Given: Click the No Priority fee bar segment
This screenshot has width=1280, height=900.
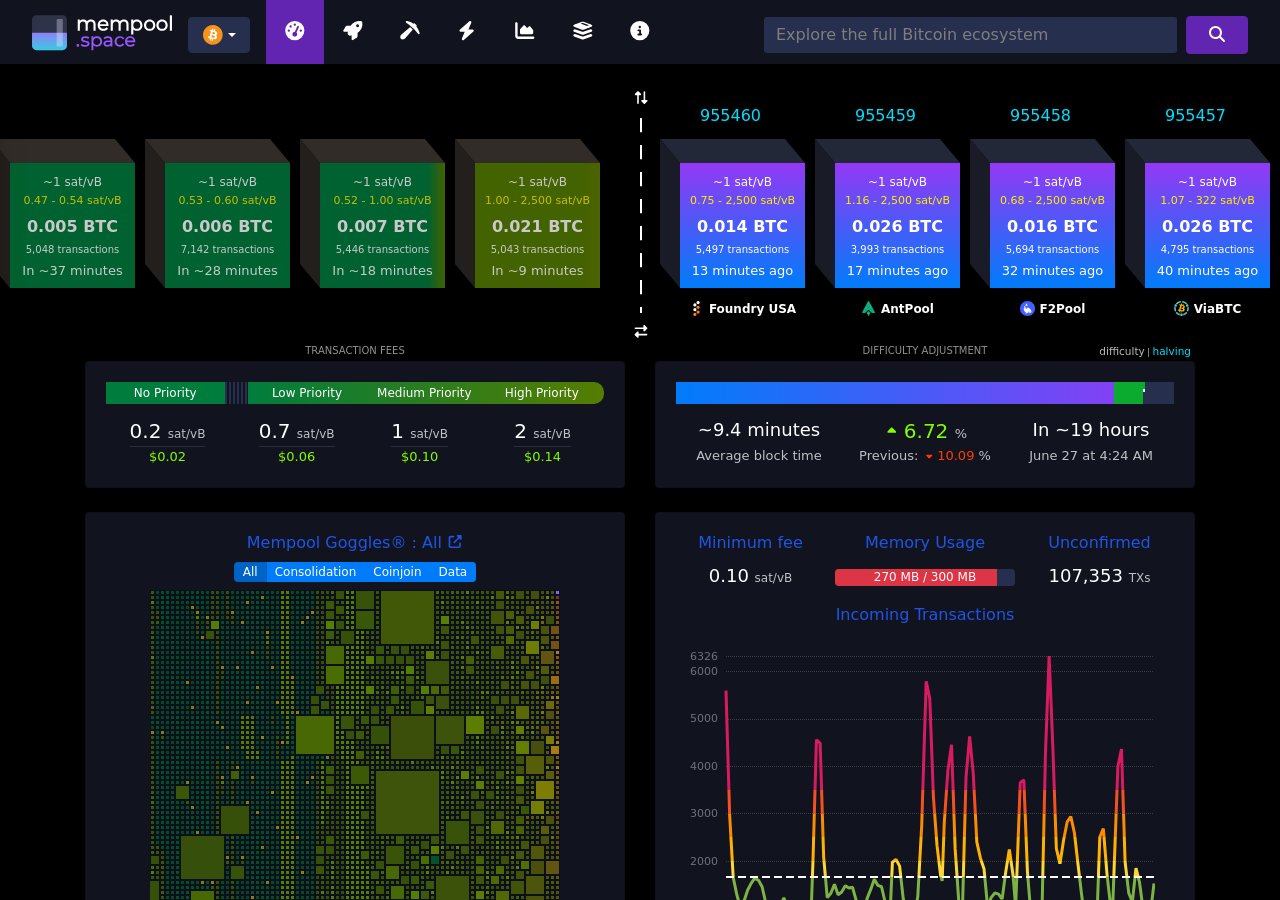Looking at the screenshot, I should coord(165,393).
